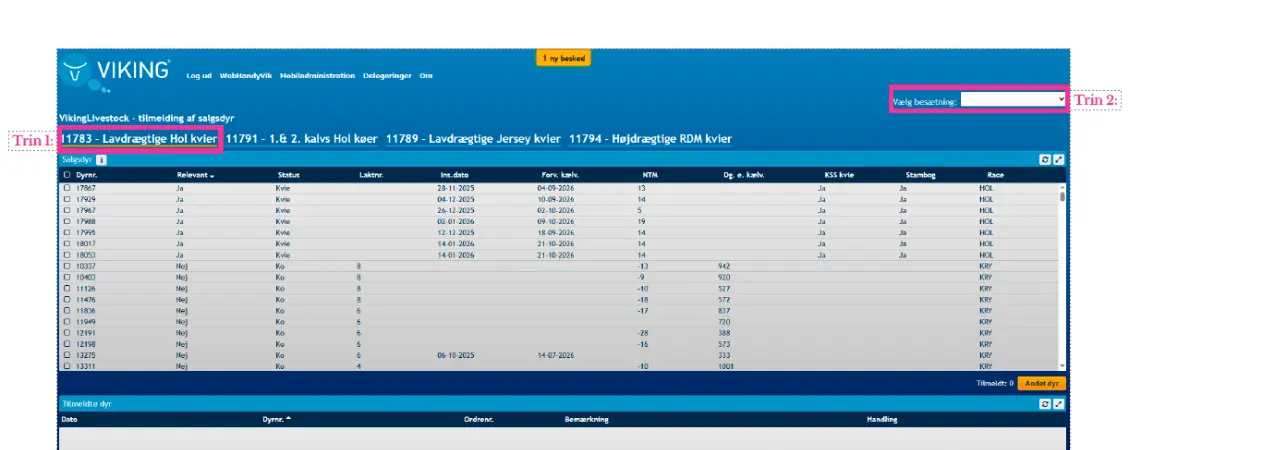The width and height of the screenshot is (1280, 450).
Task: Toggle the select-all checkbox in the header
Action: (x=68, y=174)
